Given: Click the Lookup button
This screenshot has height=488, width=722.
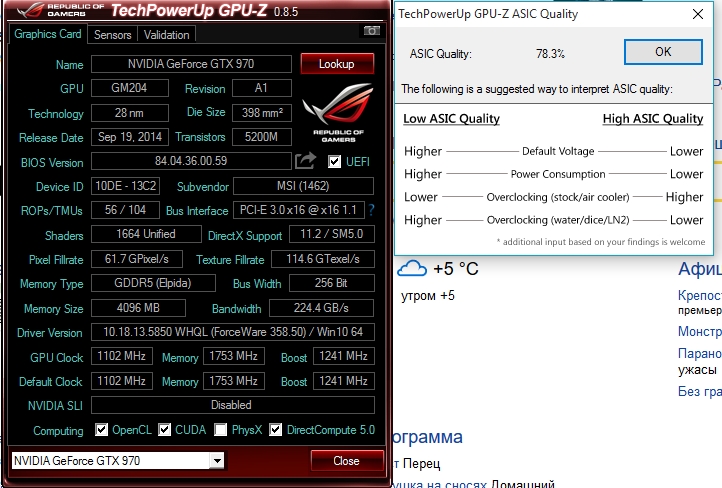Looking at the screenshot, I should (337, 64).
